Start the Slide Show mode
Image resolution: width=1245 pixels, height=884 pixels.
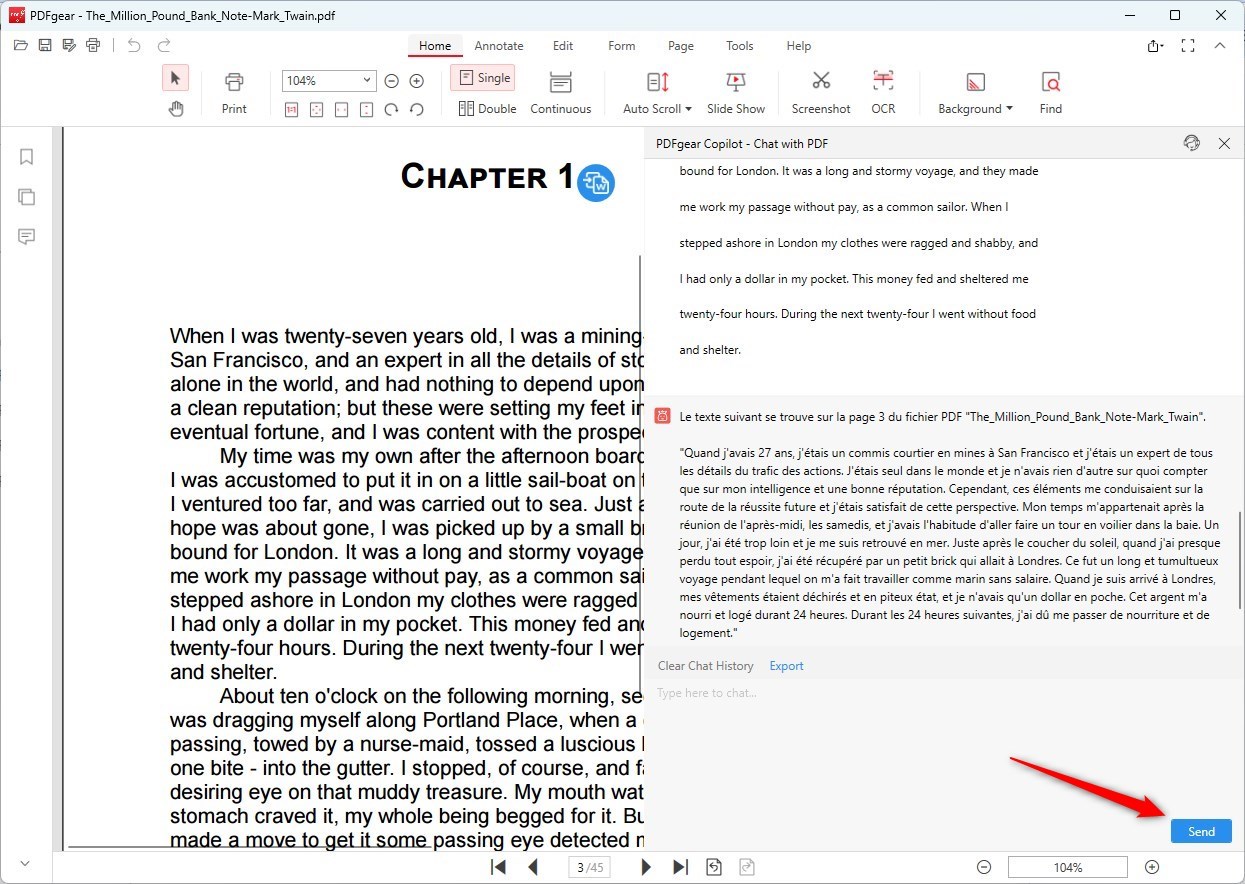736,90
